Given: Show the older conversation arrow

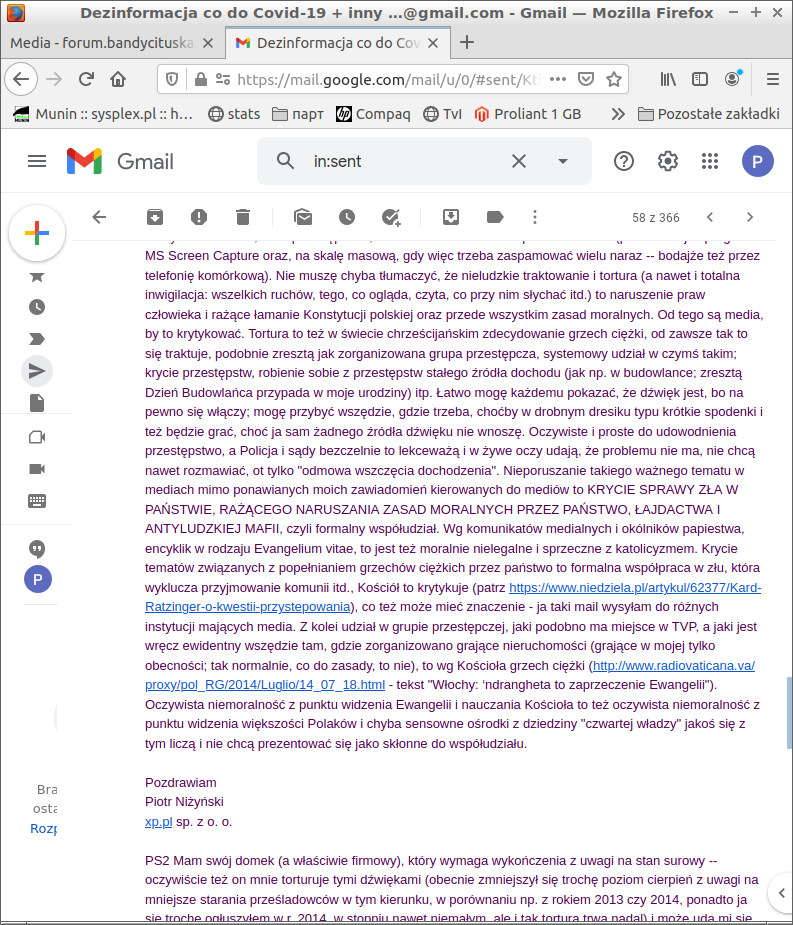Looking at the screenshot, I should coord(750,217).
